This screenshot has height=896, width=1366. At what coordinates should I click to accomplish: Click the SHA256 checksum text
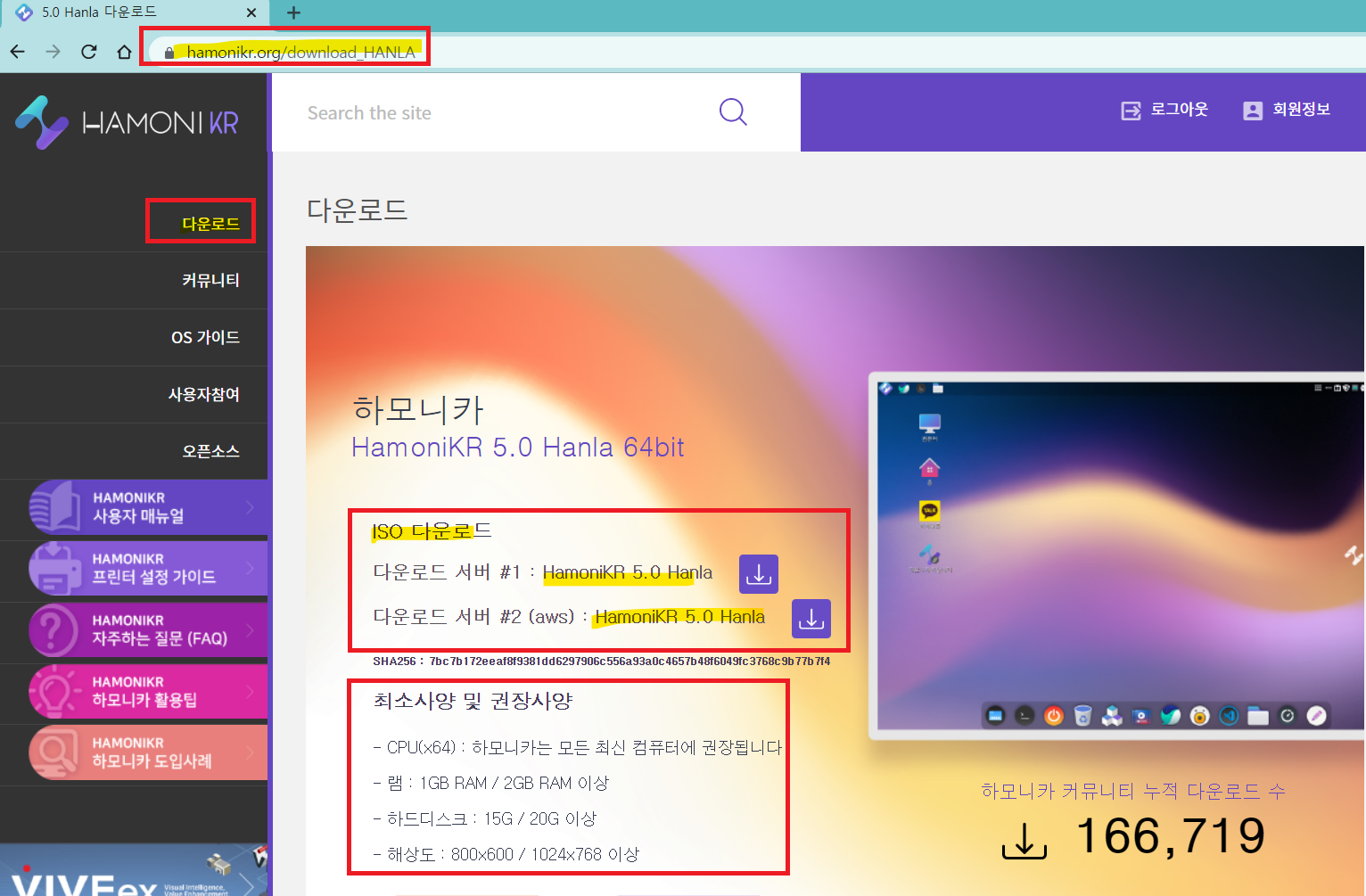(x=602, y=662)
